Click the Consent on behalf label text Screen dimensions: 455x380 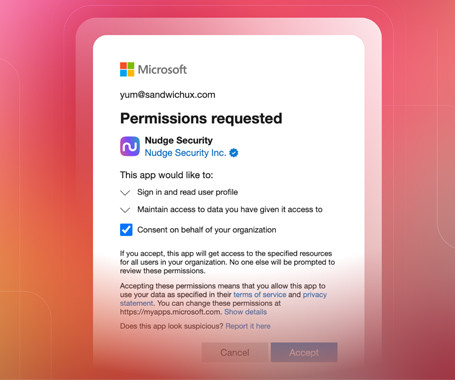pos(207,230)
